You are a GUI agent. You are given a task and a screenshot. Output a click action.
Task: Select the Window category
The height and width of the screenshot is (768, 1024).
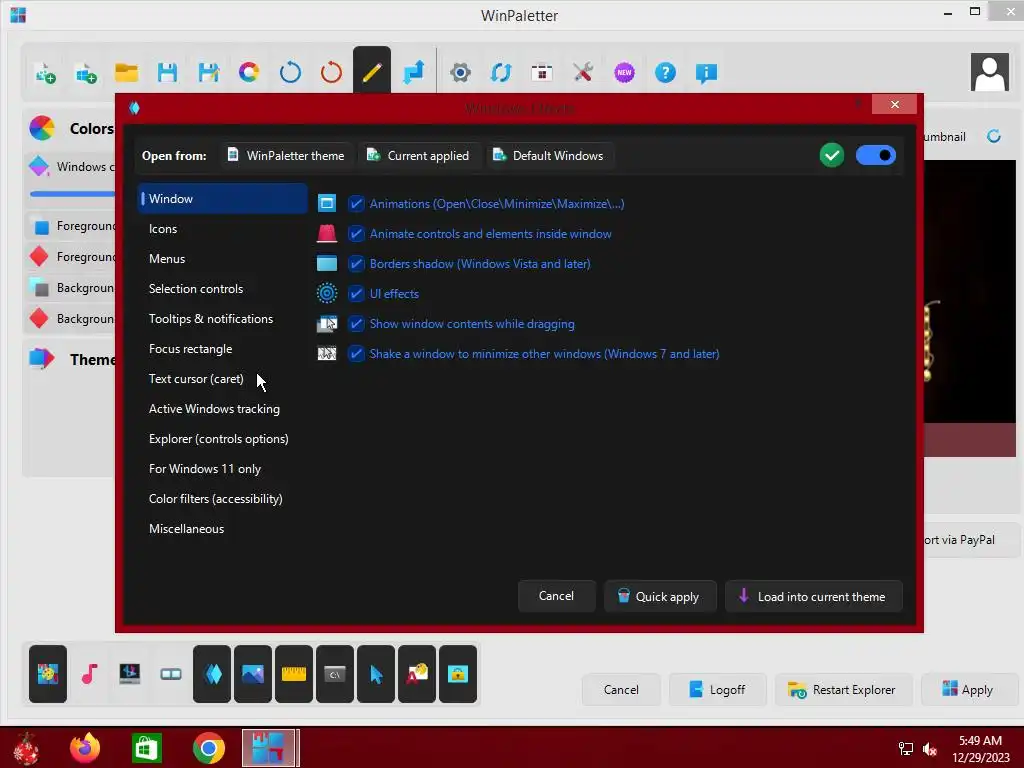point(223,199)
